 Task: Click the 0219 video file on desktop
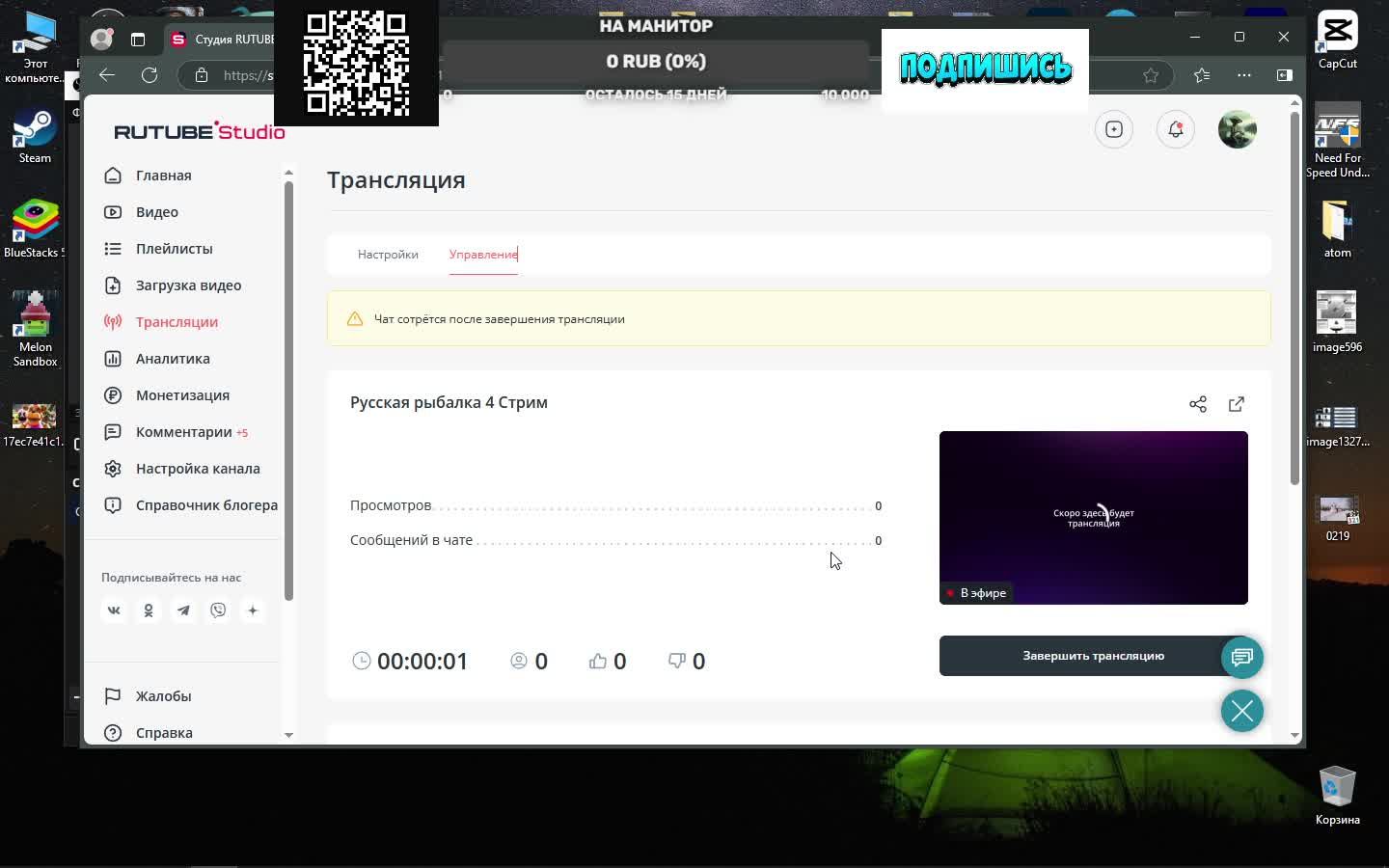[1337, 519]
